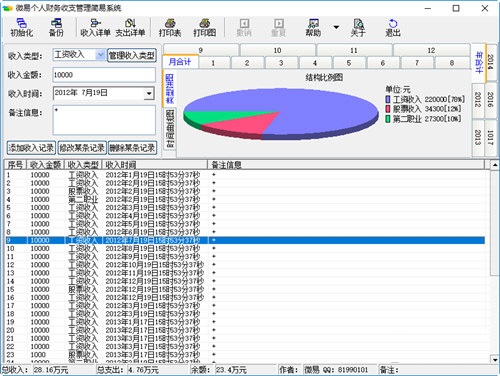This screenshot has height=376, width=500.
Task: Focus the 收入金额 input field
Action: click(104, 75)
